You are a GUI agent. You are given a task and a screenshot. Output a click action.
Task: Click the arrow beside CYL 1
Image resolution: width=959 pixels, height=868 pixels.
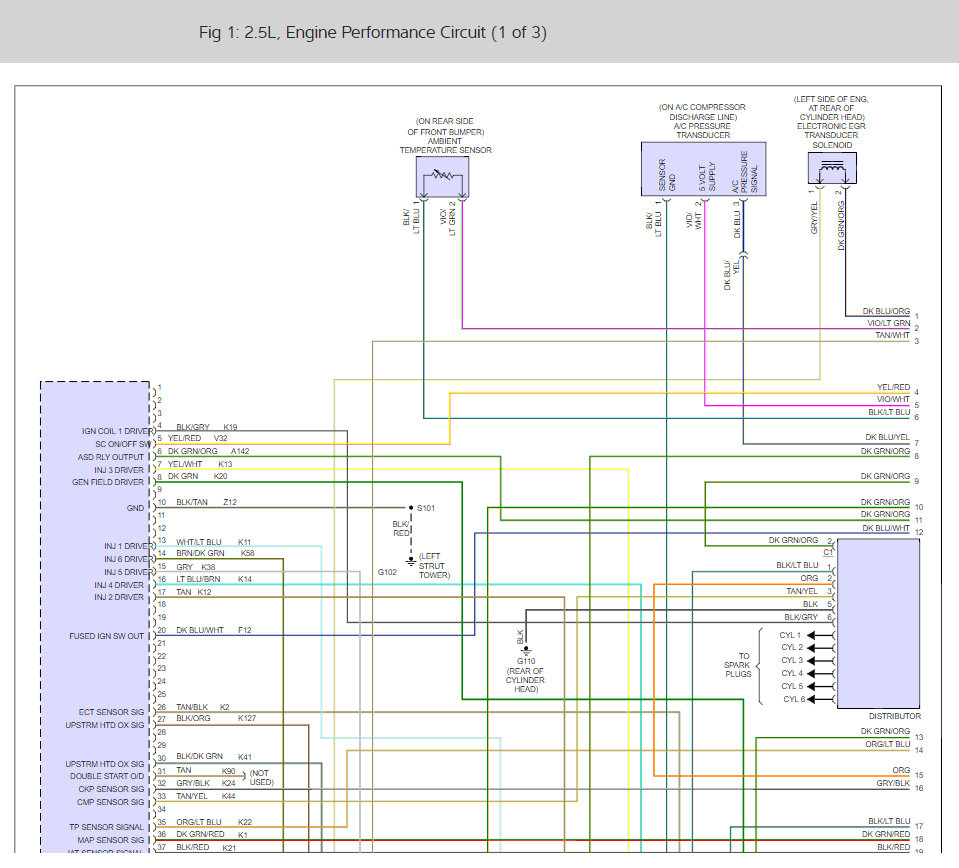pos(820,635)
